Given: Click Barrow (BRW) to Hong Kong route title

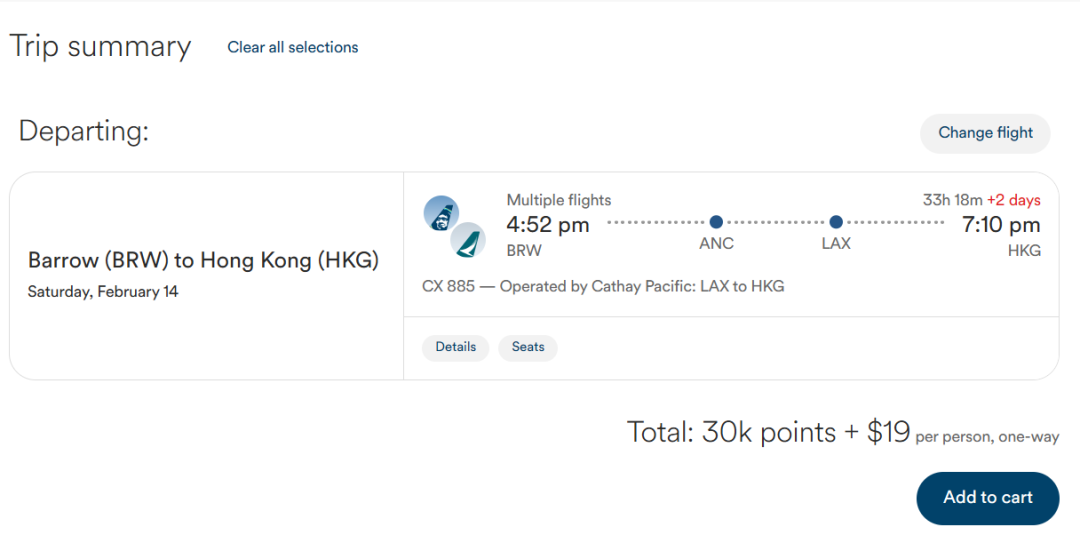Looking at the screenshot, I should tap(203, 261).
